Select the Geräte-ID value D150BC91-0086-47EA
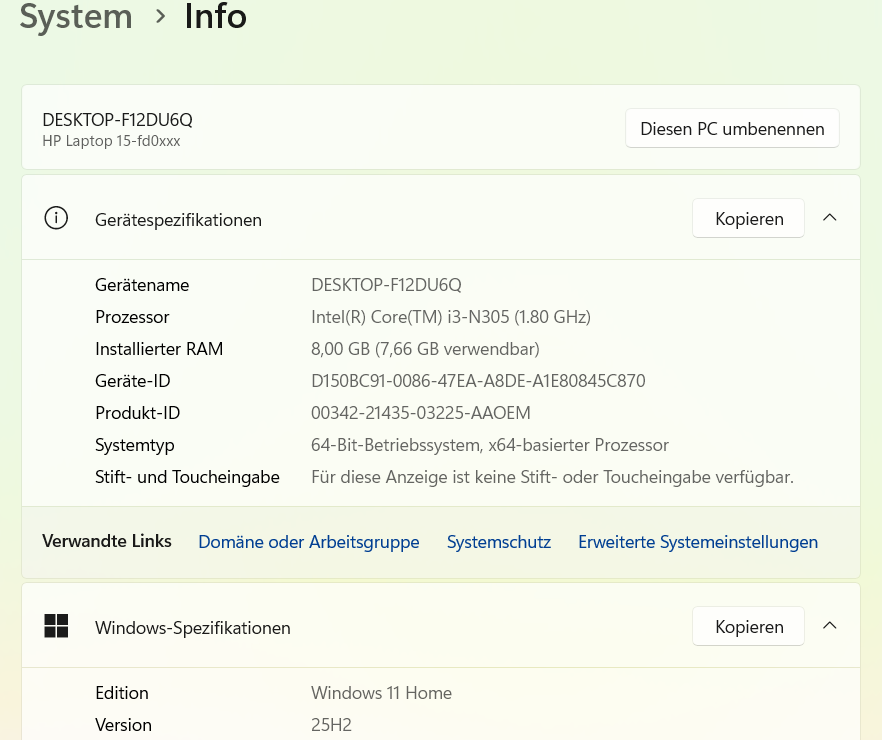The image size is (882, 740). pos(478,381)
